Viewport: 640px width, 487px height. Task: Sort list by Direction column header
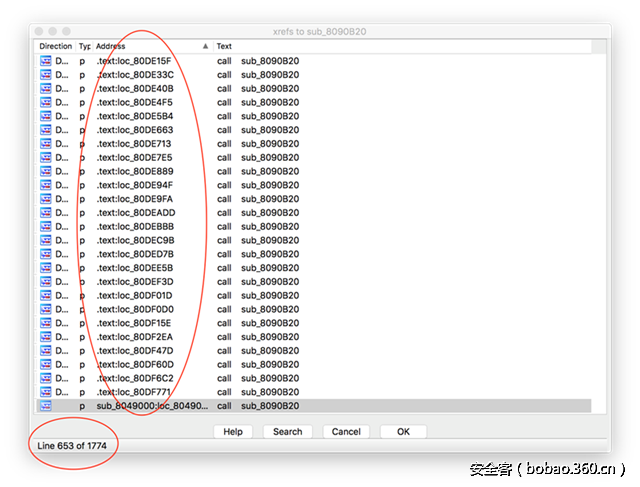(x=56, y=46)
